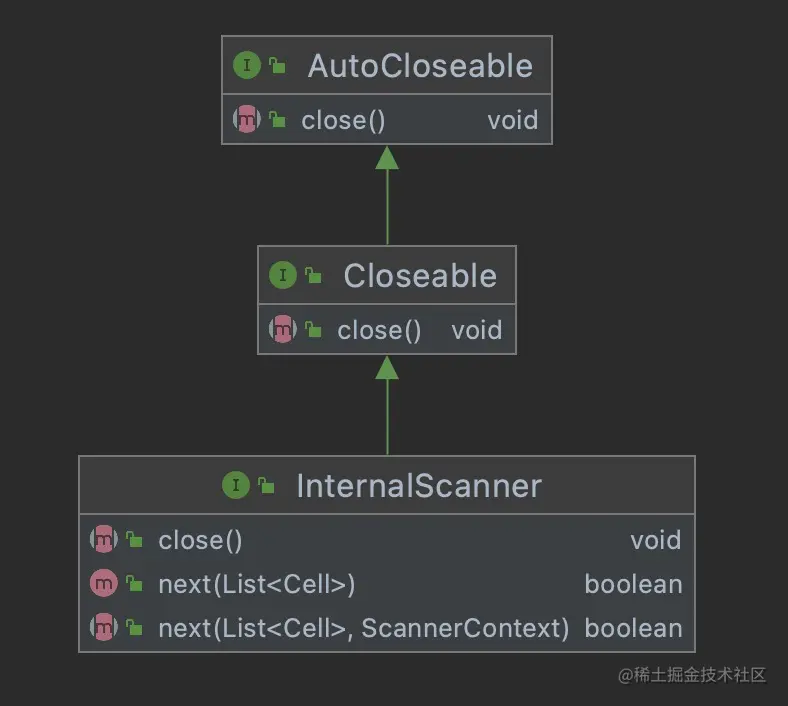Click the arrow from InternalScanner to Closeable

tap(387, 410)
